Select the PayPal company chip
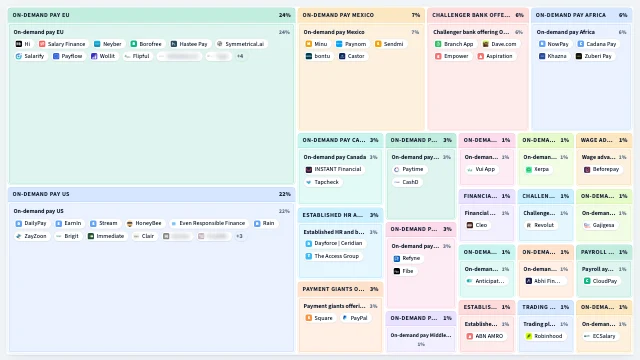This screenshot has height=360, width=640. [x=355, y=318]
